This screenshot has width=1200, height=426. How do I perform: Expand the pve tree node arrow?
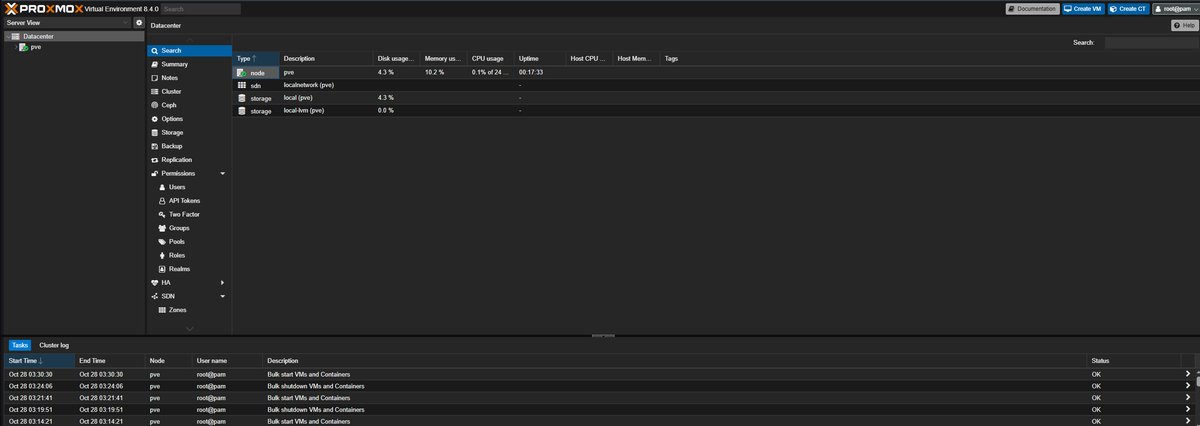tap(15, 47)
